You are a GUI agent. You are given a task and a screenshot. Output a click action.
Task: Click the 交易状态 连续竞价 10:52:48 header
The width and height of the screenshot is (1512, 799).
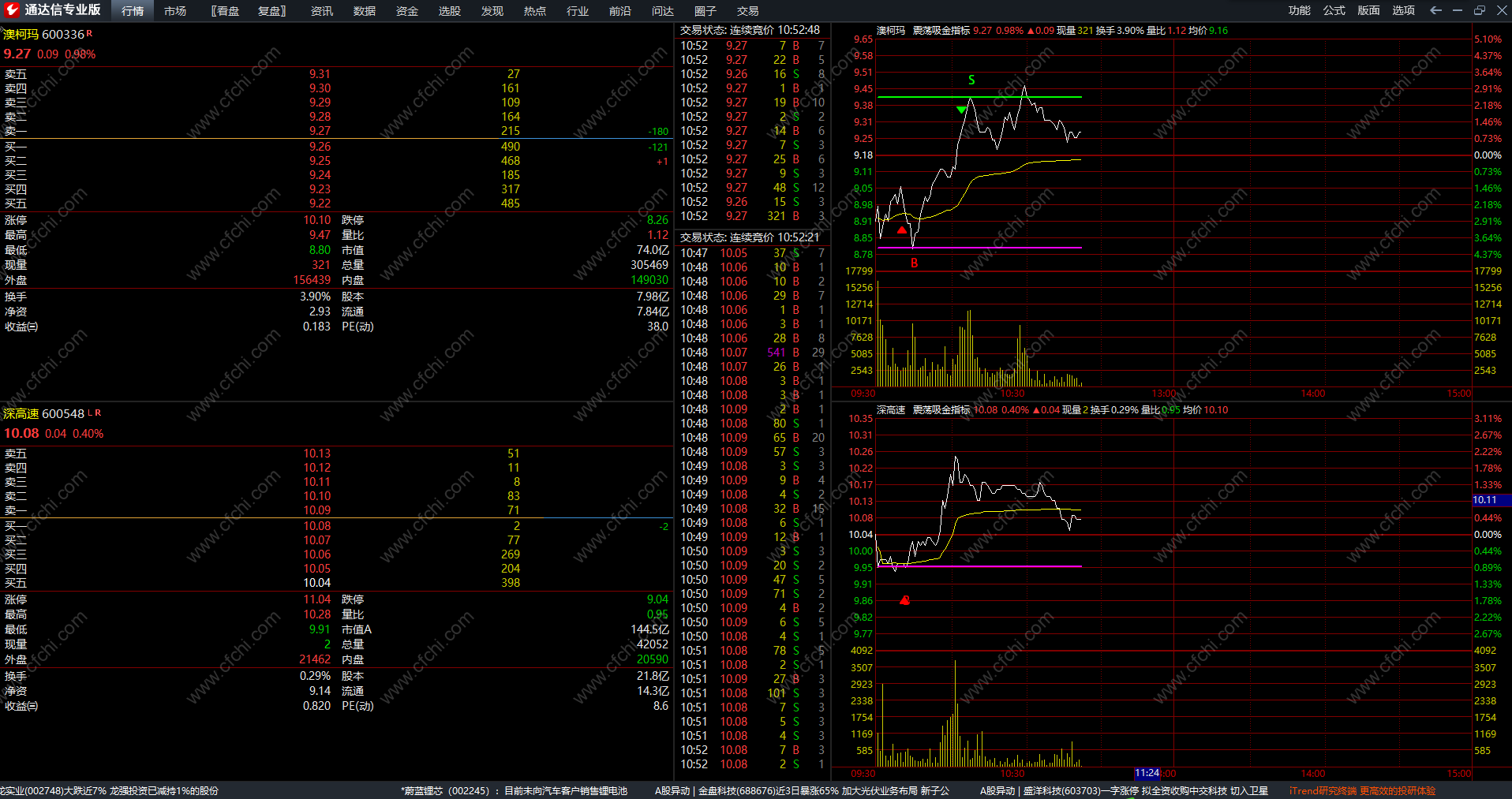[750, 30]
